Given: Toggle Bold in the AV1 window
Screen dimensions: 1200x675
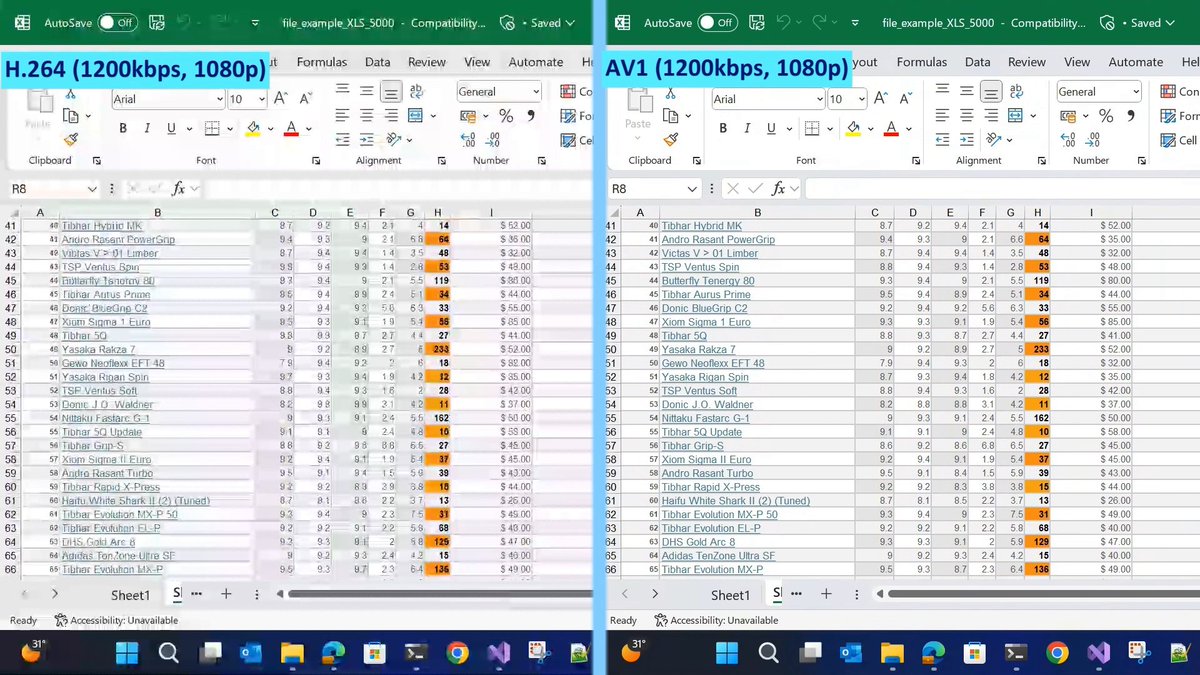Looking at the screenshot, I should point(723,129).
